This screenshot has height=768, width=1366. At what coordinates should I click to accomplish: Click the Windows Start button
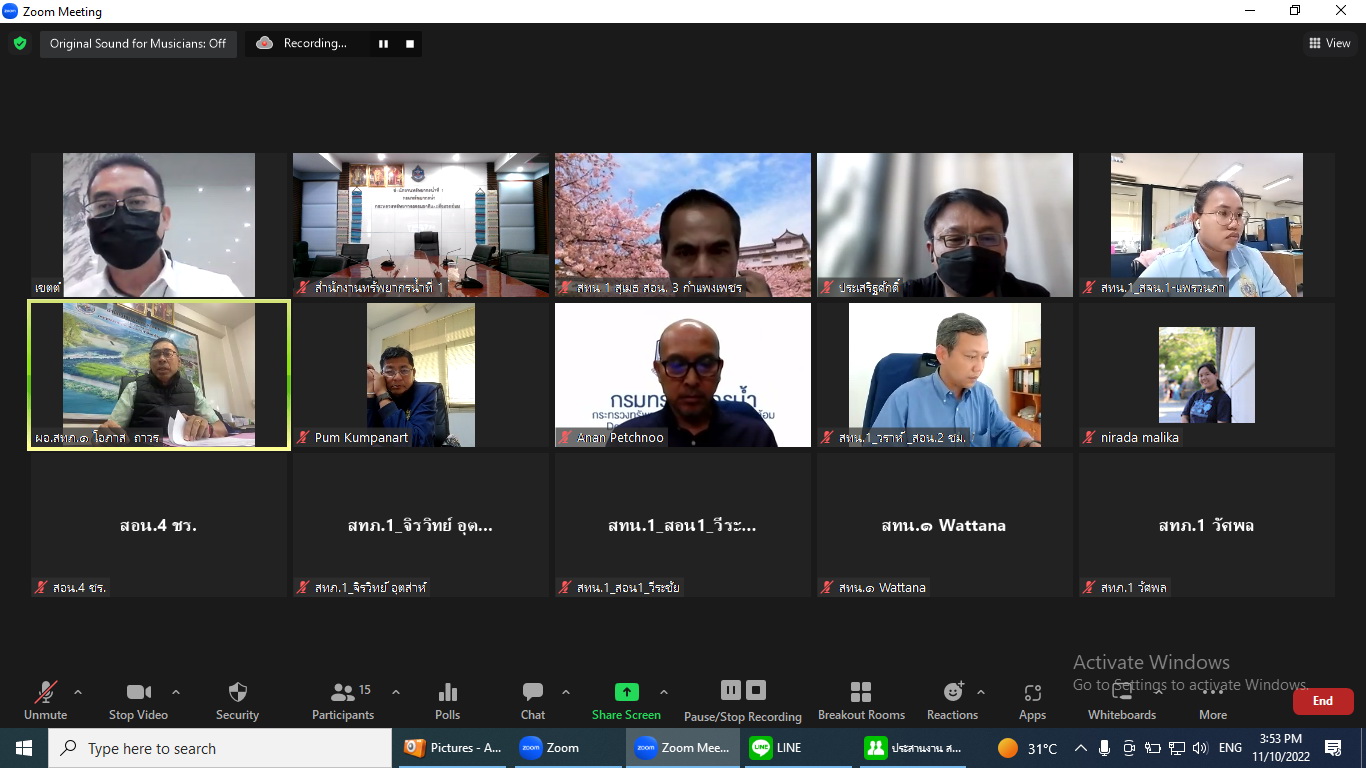click(x=24, y=748)
